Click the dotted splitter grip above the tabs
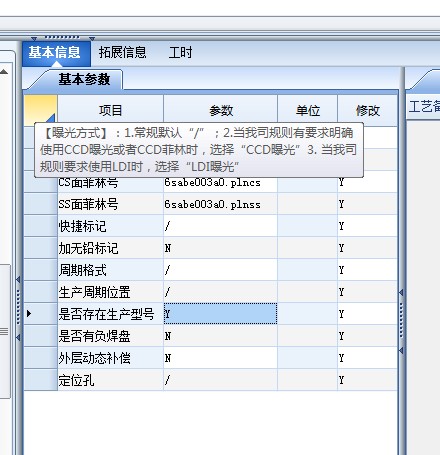 (63, 37)
